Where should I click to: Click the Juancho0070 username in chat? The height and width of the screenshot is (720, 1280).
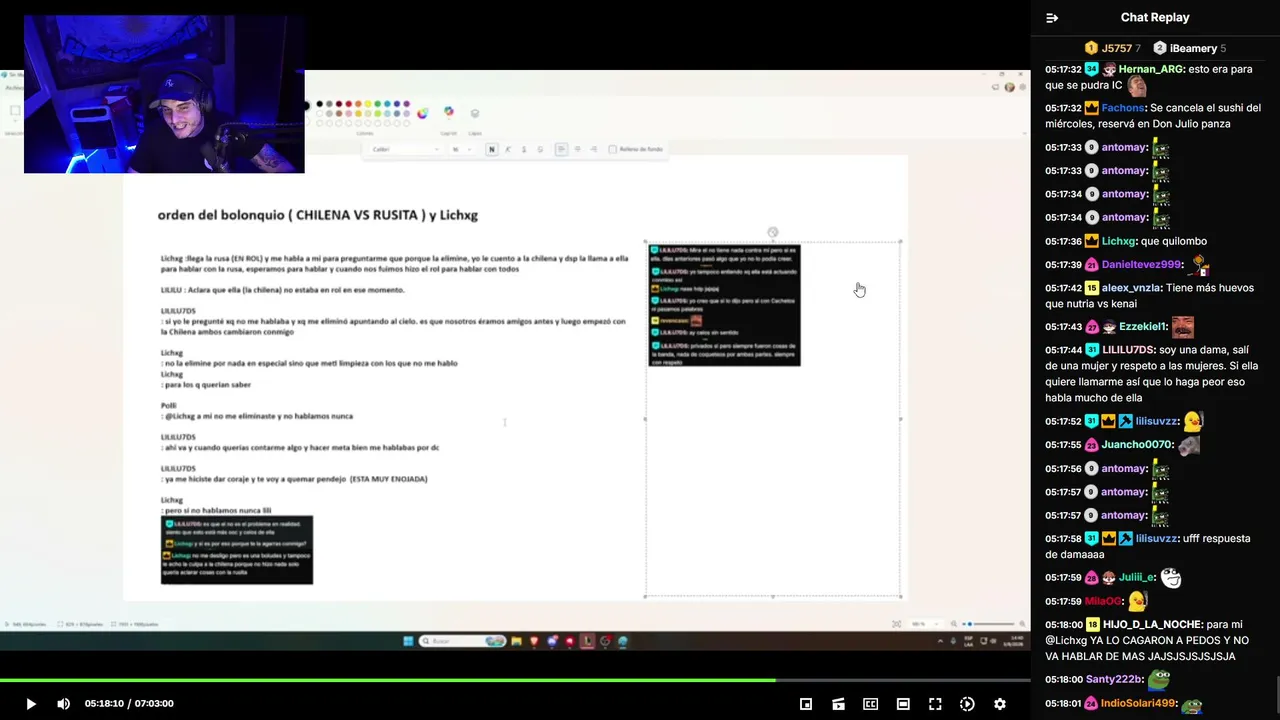[x=1137, y=445]
